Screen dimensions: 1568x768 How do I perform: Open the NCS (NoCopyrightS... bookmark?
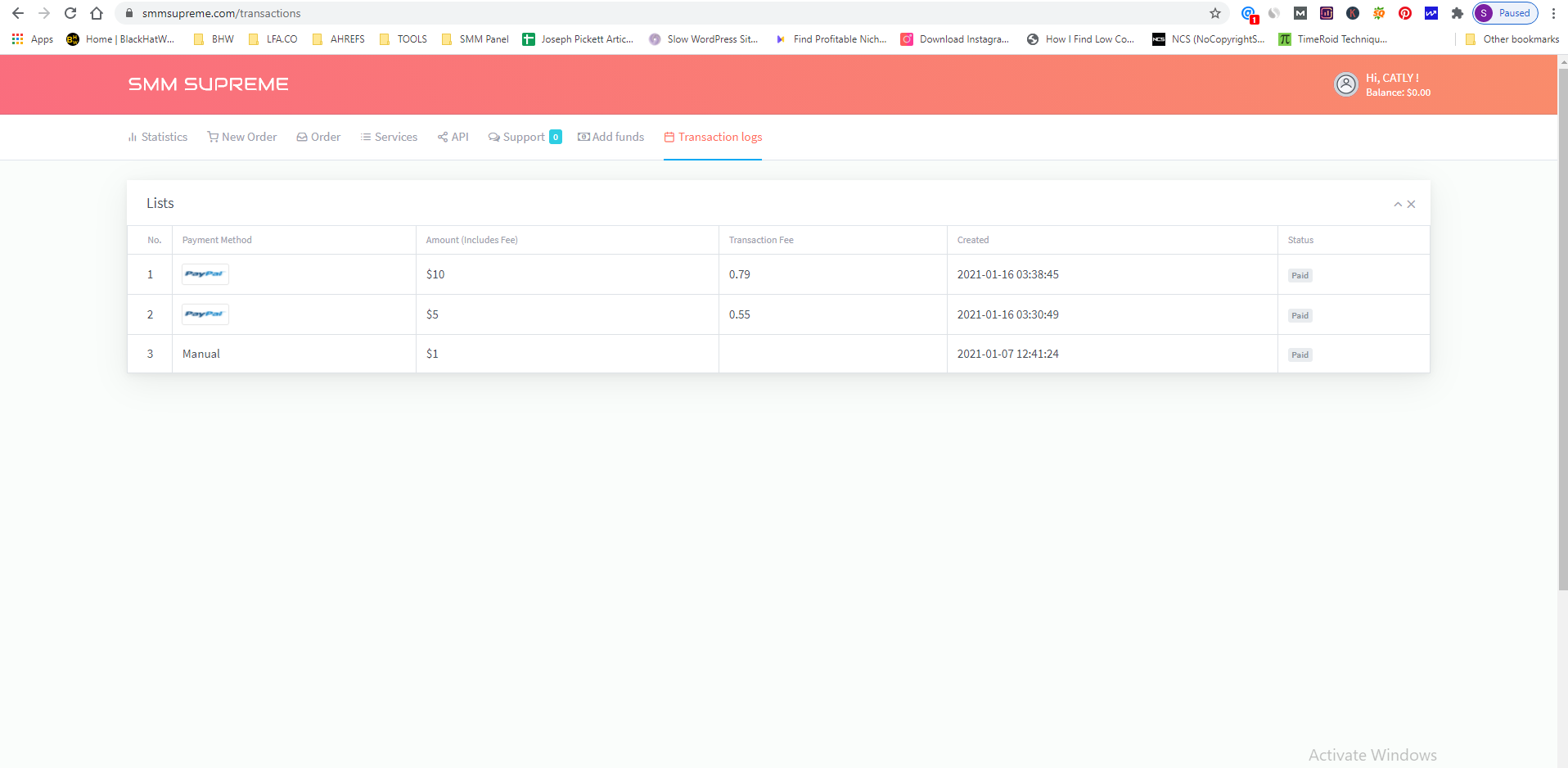[1209, 39]
